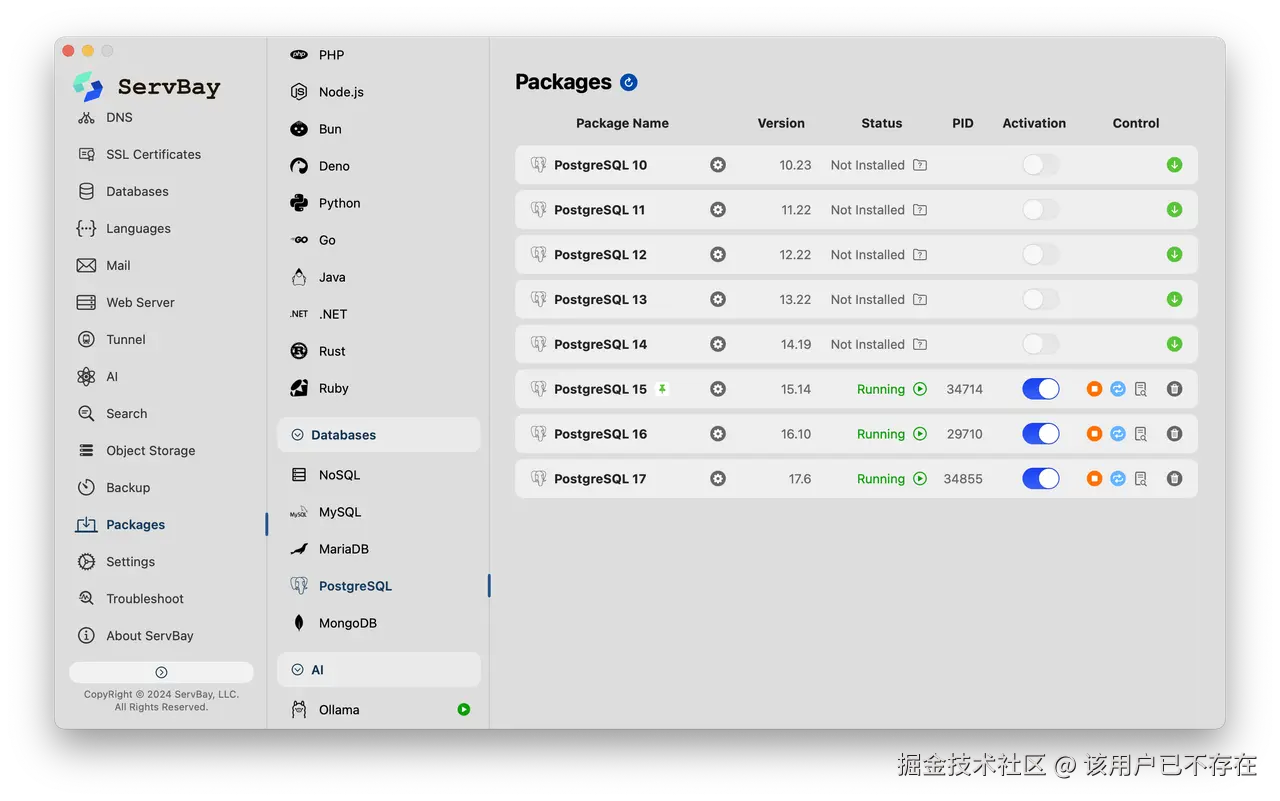Restart PostgreSQL 17 with blue reload icon
Image resolution: width=1280 pixels, height=801 pixels.
[x=1118, y=479]
